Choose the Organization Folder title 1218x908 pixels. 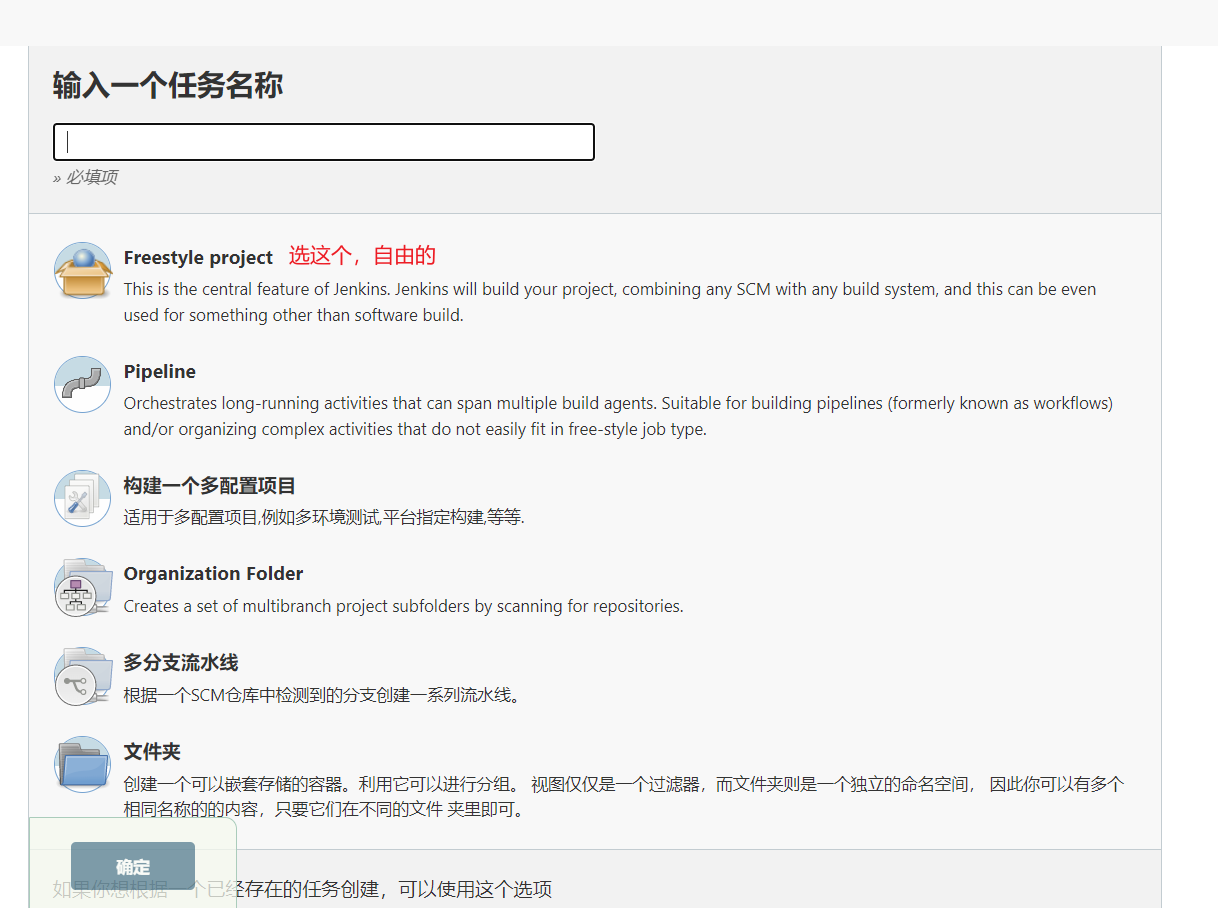(x=213, y=574)
